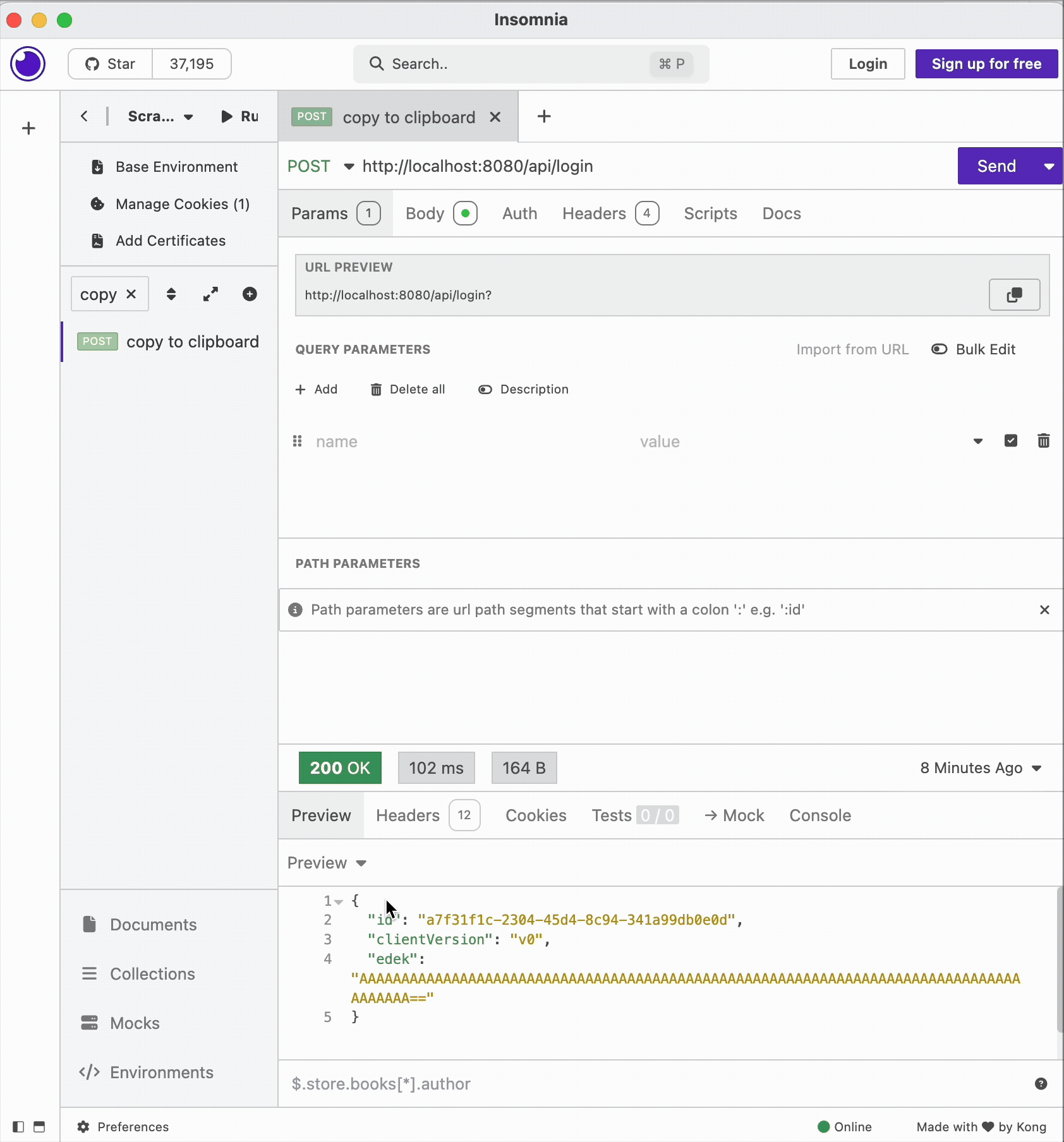Click the parameter value field
The width and height of the screenshot is (1064, 1142).
799,442
